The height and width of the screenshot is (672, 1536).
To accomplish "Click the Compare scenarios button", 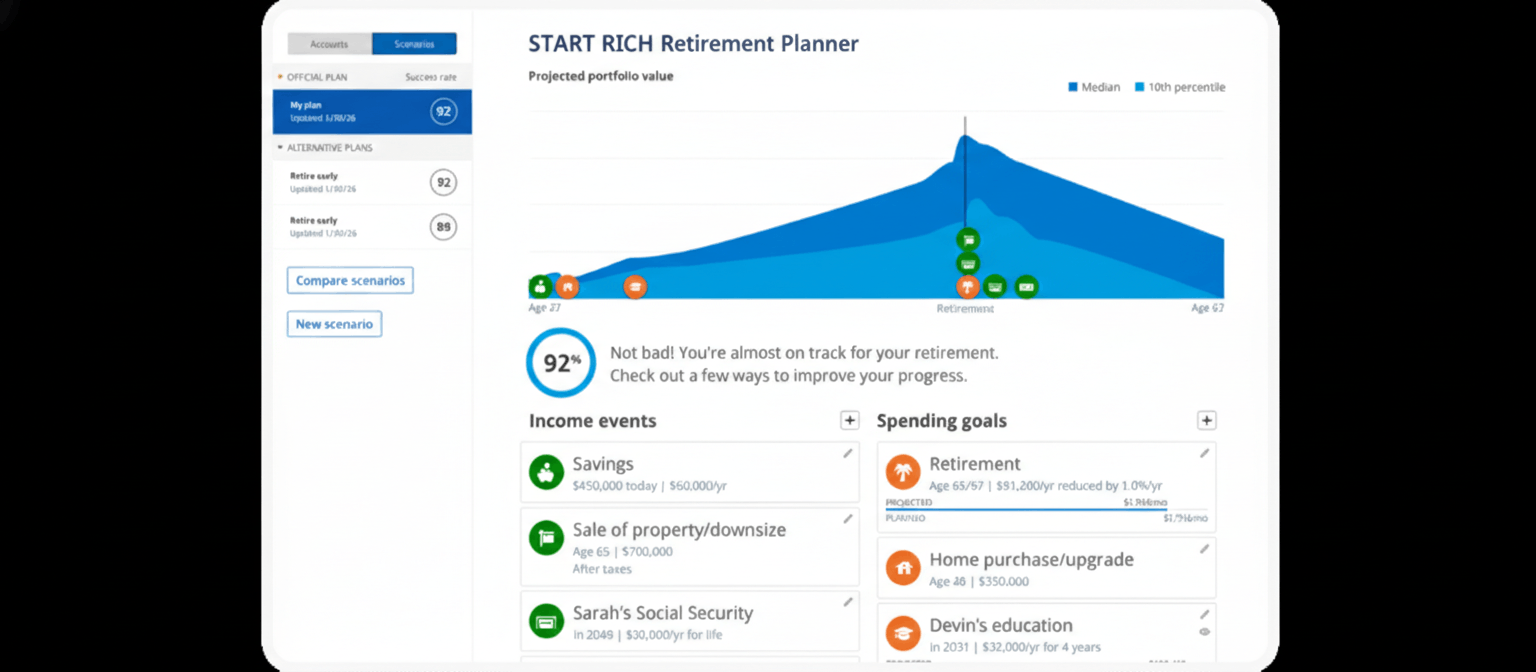I will tap(350, 280).
